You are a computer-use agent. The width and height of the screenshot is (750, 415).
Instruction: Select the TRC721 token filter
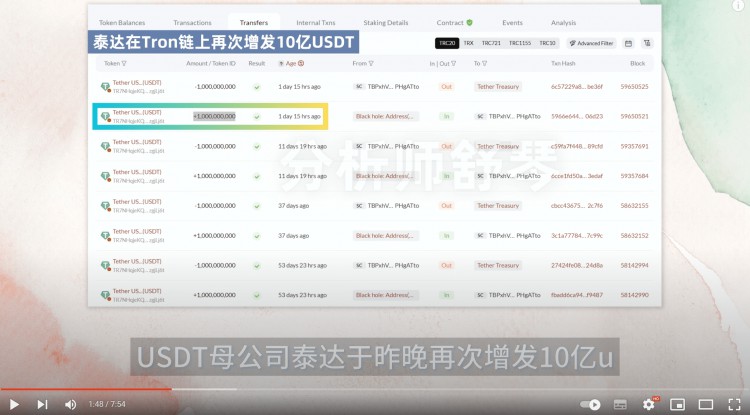491,43
